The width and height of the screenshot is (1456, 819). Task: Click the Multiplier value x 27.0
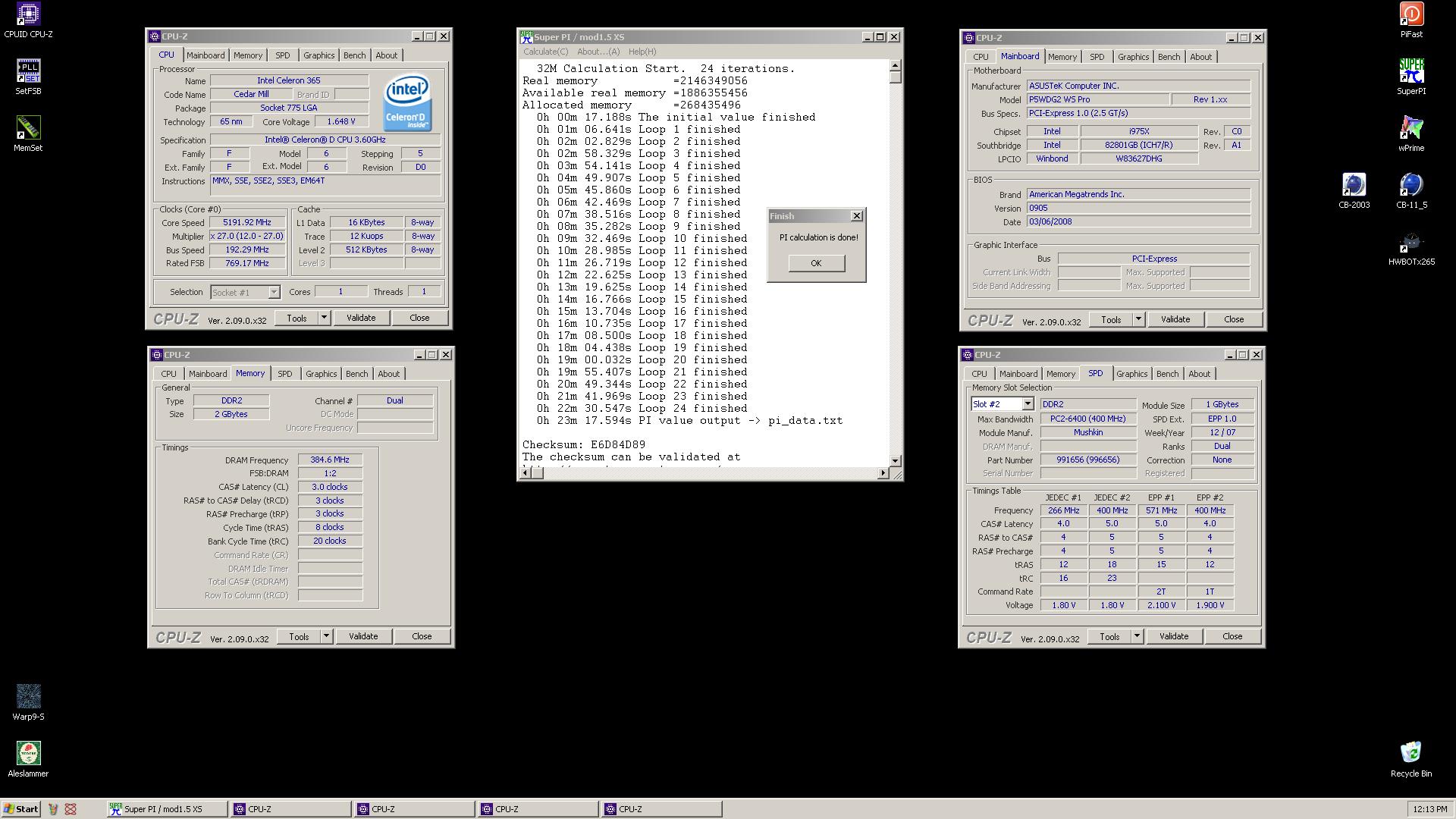click(x=246, y=237)
